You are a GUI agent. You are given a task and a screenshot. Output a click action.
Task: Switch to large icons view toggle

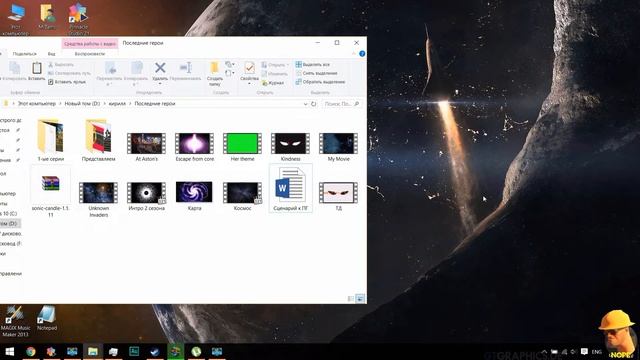click(x=360, y=299)
